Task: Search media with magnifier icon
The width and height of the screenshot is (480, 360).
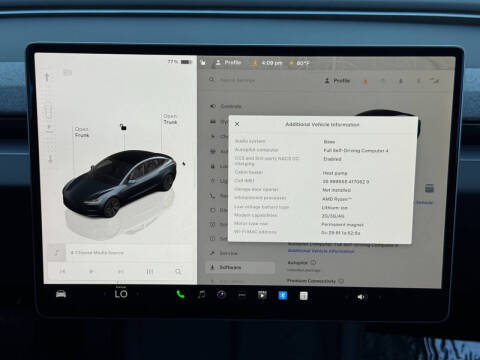Action: pos(178,271)
